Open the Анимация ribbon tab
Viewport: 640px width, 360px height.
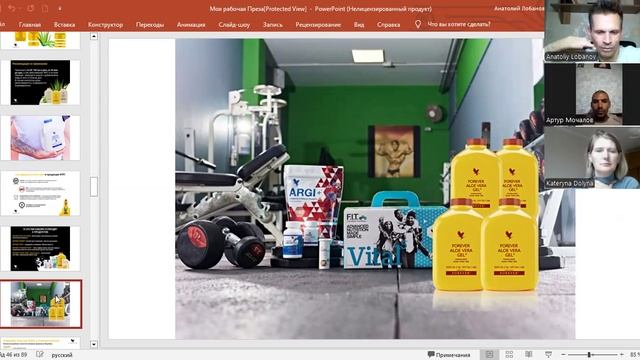tap(191, 24)
